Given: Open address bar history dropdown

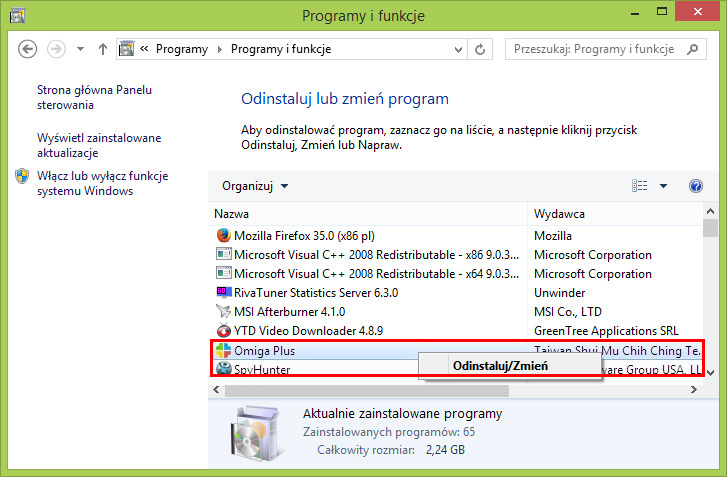Looking at the screenshot, I should [x=458, y=49].
